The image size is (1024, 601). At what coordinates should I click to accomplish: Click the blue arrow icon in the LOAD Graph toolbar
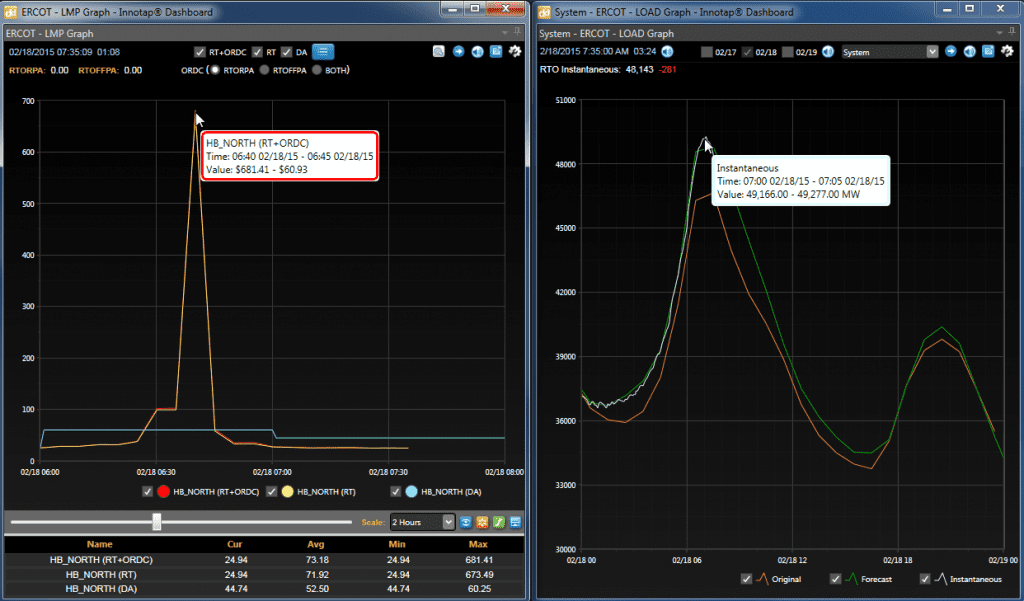[951, 52]
